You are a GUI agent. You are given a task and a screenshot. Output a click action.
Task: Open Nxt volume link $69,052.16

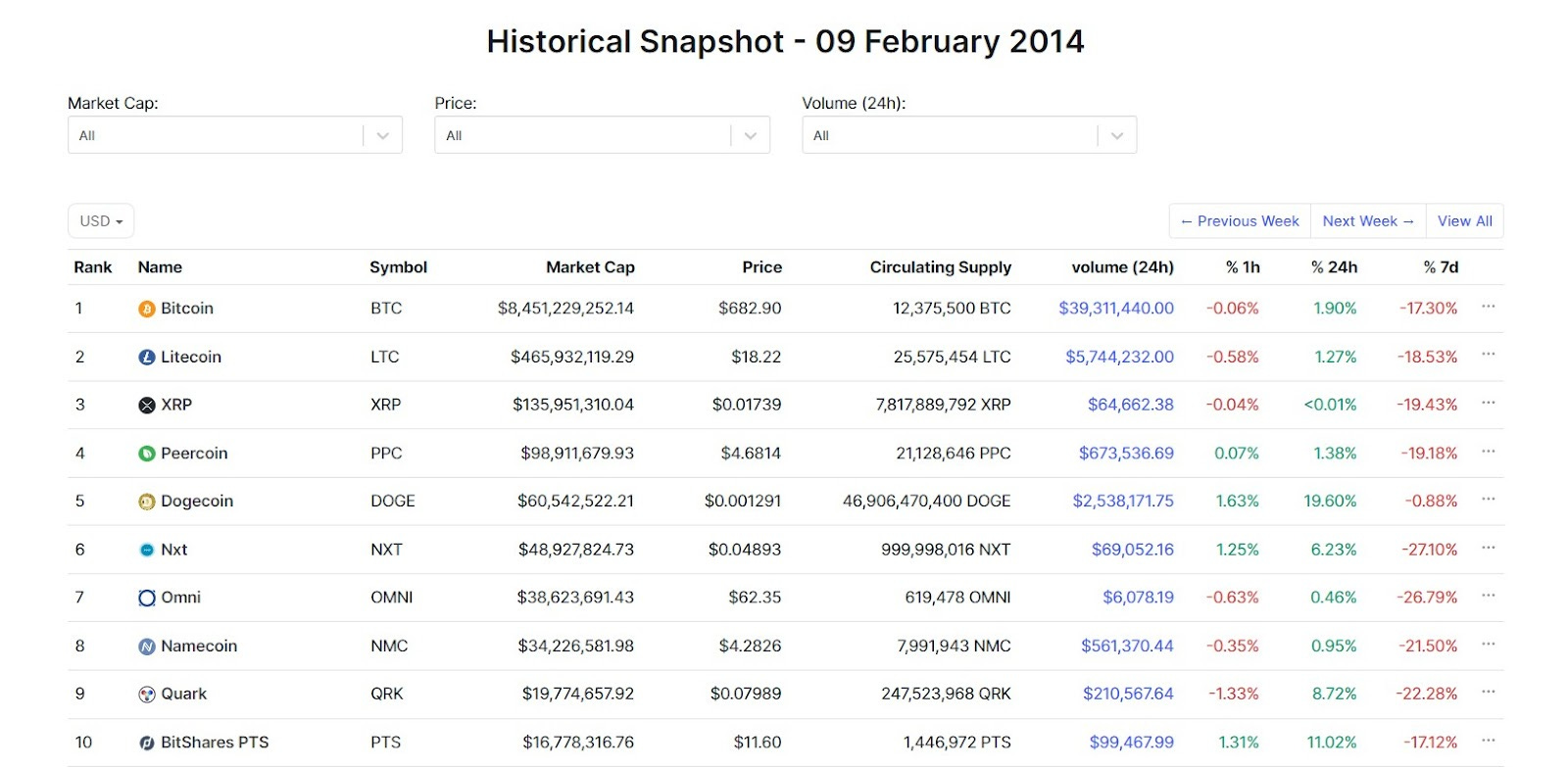[x=1133, y=551]
